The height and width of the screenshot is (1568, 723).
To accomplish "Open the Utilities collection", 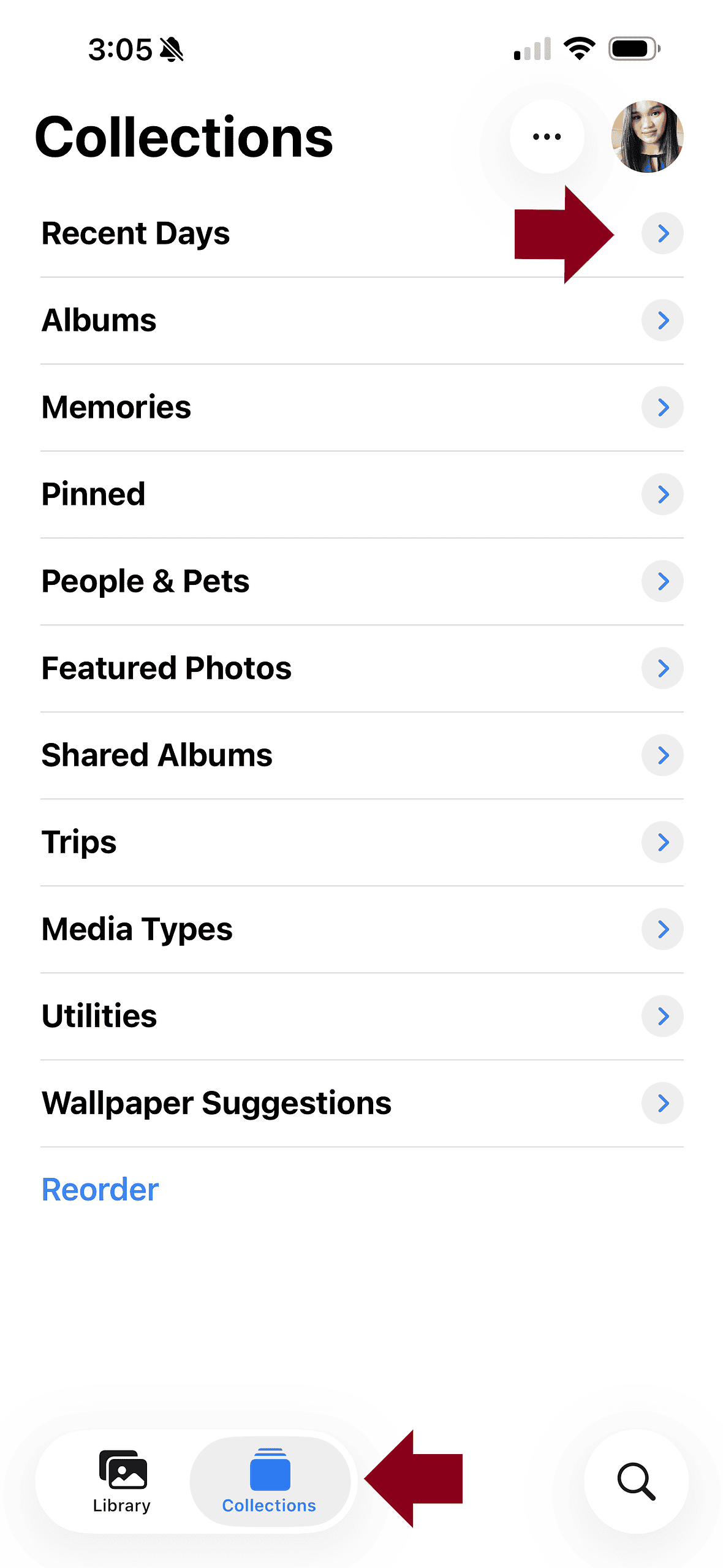I will pos(362,1016).
